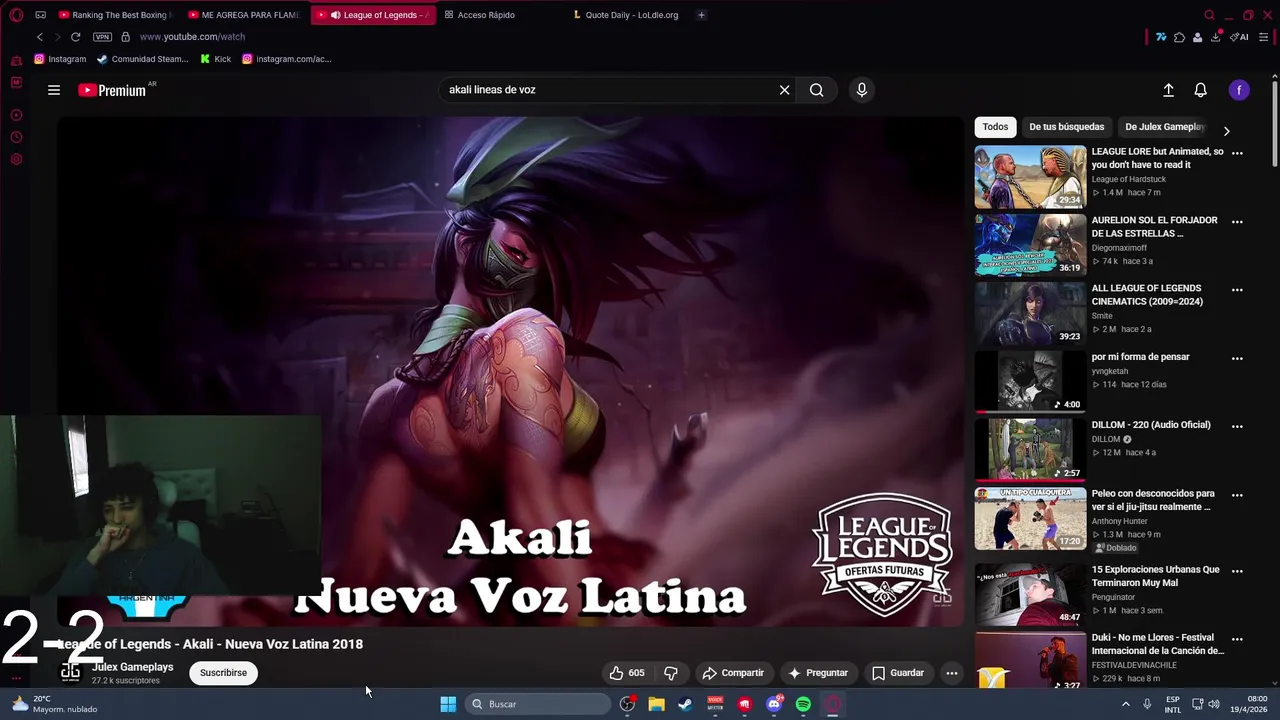Open browser downloads icon
1280x720 pixels.
tap(1216, 37)
